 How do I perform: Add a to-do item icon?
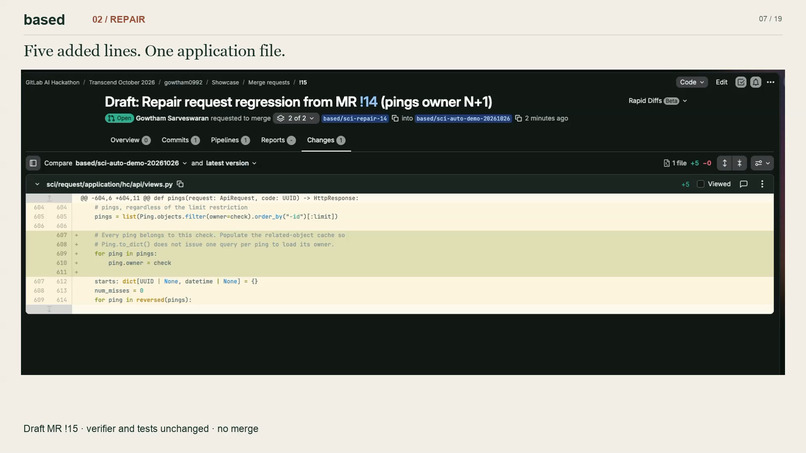pyautogui.click(x=741, y=82)
